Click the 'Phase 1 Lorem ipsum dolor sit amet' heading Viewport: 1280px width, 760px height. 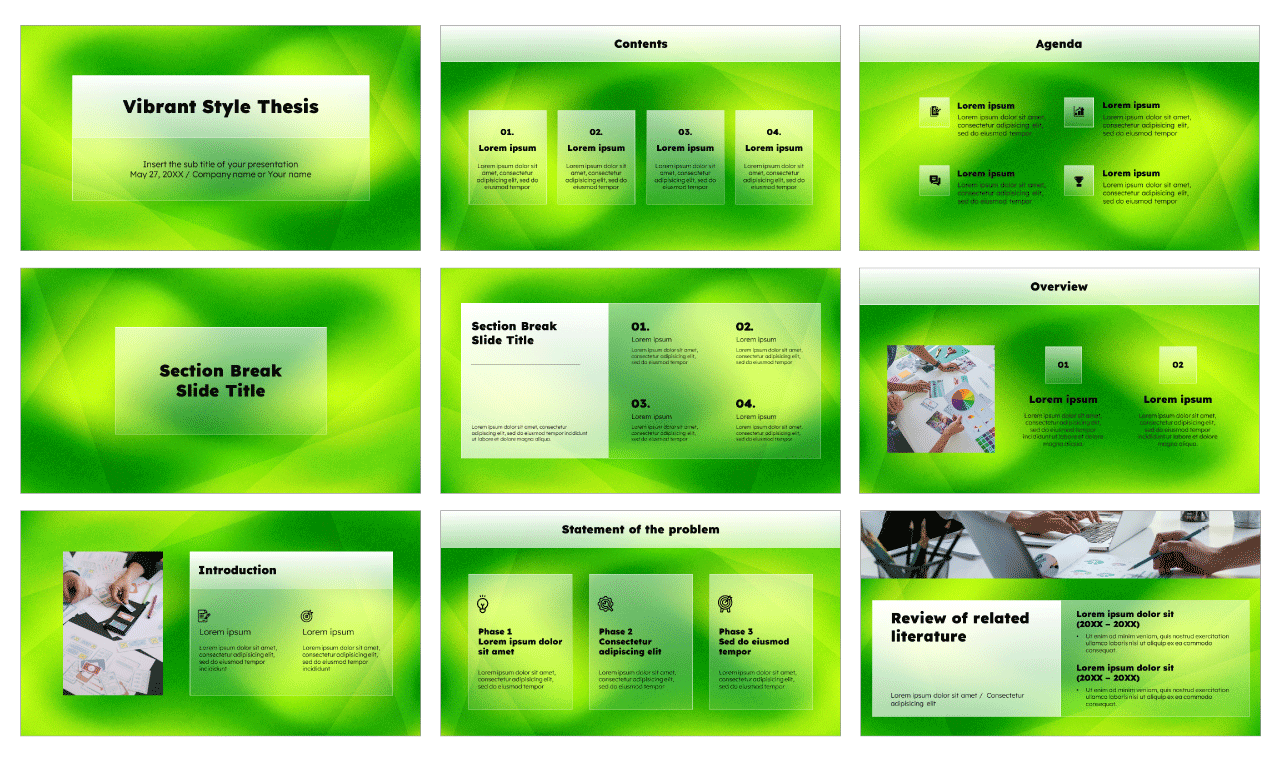point(520,642)
